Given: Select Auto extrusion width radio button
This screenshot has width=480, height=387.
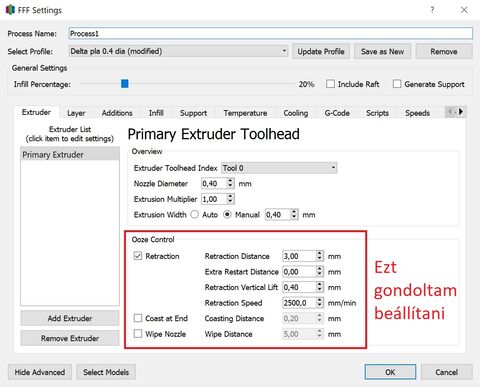Looking at the screenshot, I should (194, 215).
